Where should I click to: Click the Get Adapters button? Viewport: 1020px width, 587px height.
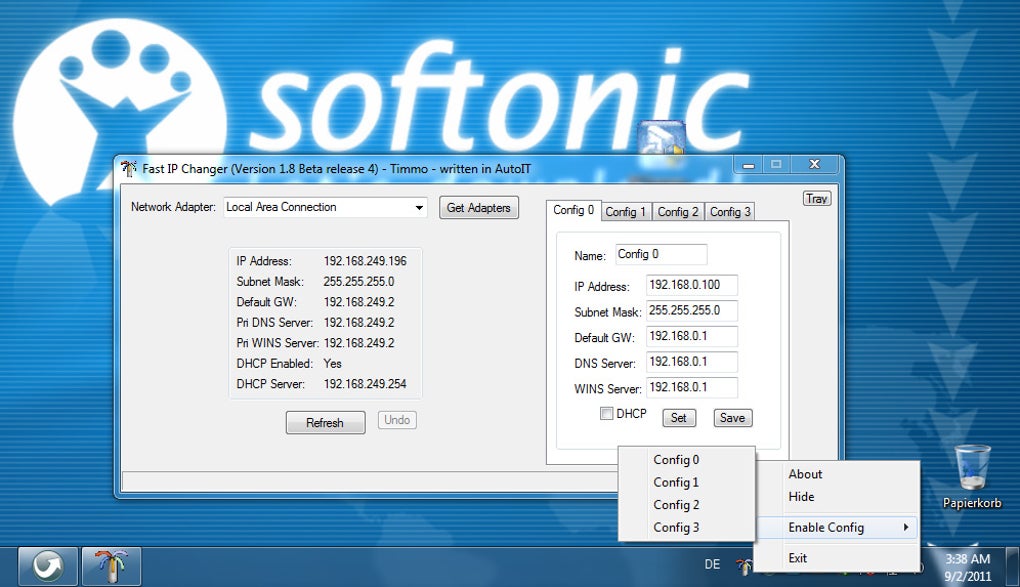click(478, 208)
